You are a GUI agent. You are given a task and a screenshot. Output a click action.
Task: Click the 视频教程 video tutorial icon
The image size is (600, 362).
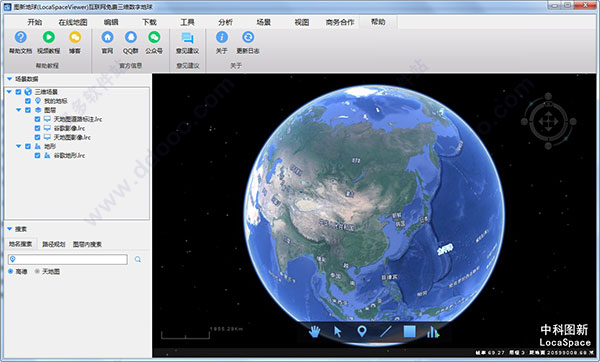pos(49,37)
